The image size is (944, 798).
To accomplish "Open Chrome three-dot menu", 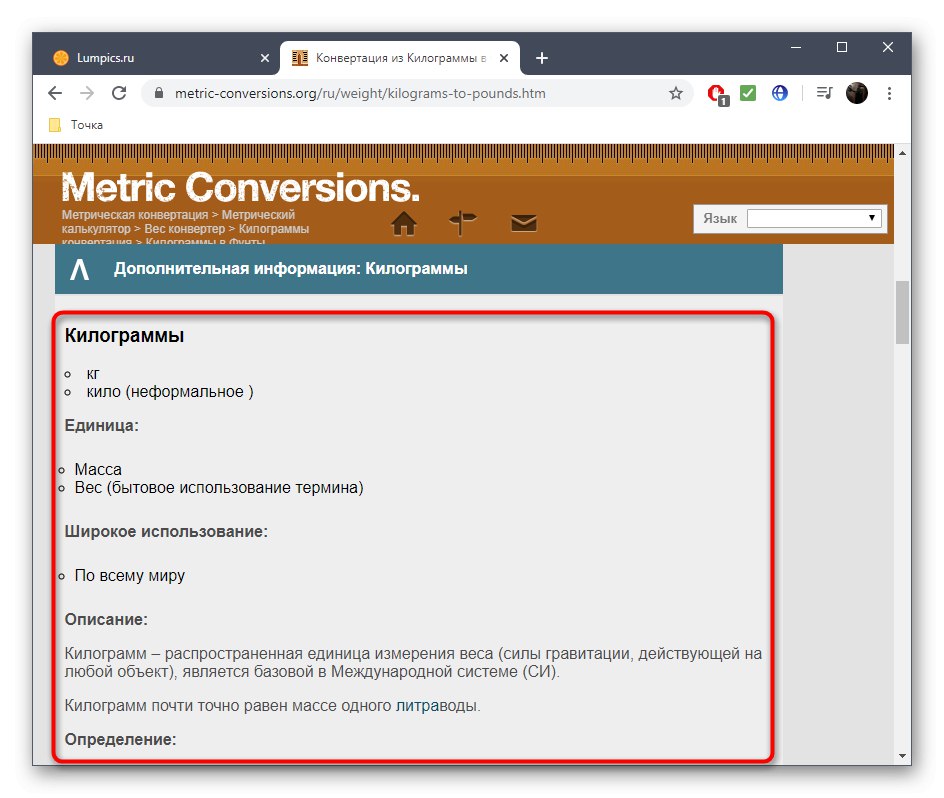I will tap(889, 93).
